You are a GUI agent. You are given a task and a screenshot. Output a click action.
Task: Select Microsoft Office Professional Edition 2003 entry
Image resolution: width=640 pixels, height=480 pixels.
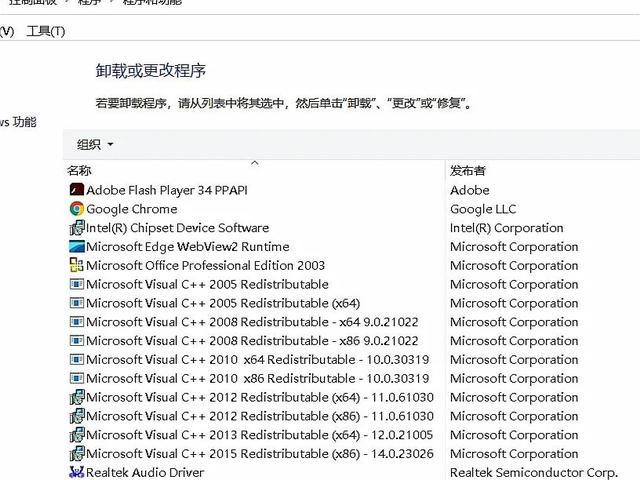[x=205, y=265]
